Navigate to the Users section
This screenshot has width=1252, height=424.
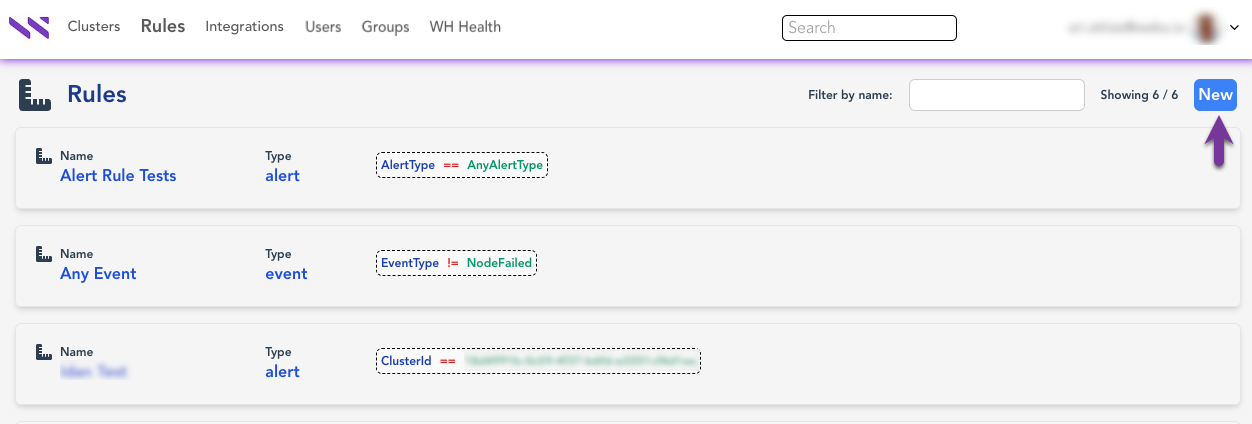coord(323,27)
